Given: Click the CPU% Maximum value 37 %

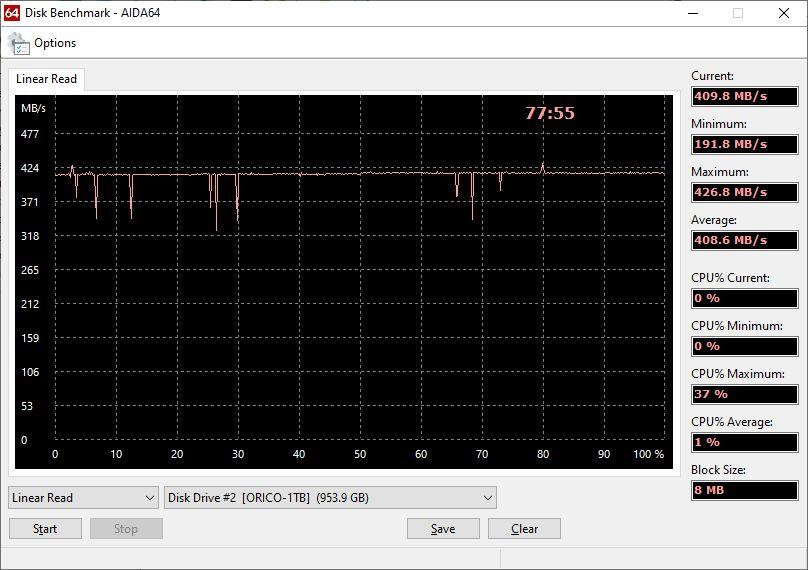Looking at the screenshot, I should [745, 394].
